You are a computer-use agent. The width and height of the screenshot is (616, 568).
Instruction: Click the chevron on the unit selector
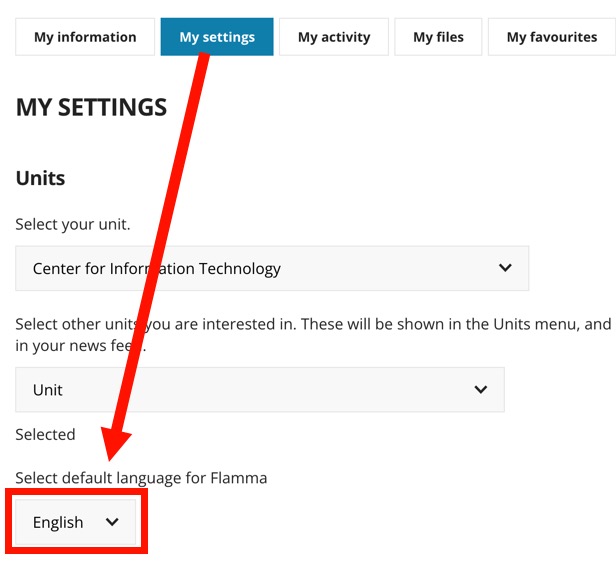click(505, 268)
